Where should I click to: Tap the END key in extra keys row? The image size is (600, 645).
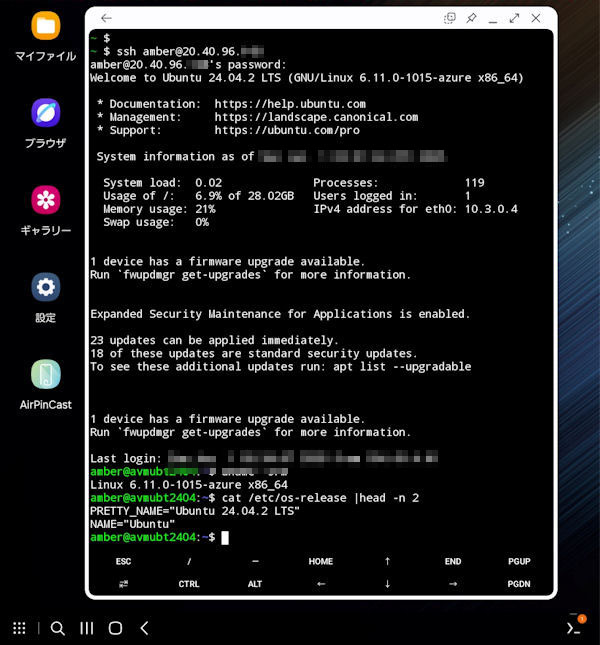tap(453, 561)
